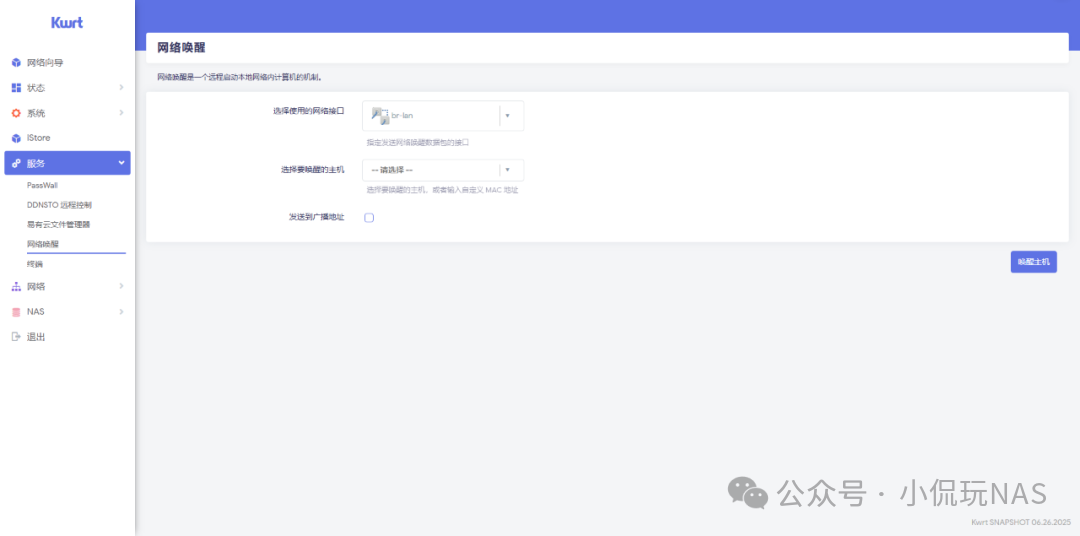
Task: Expand the 系统 menu chevron
Action: (x=121, y=112)
